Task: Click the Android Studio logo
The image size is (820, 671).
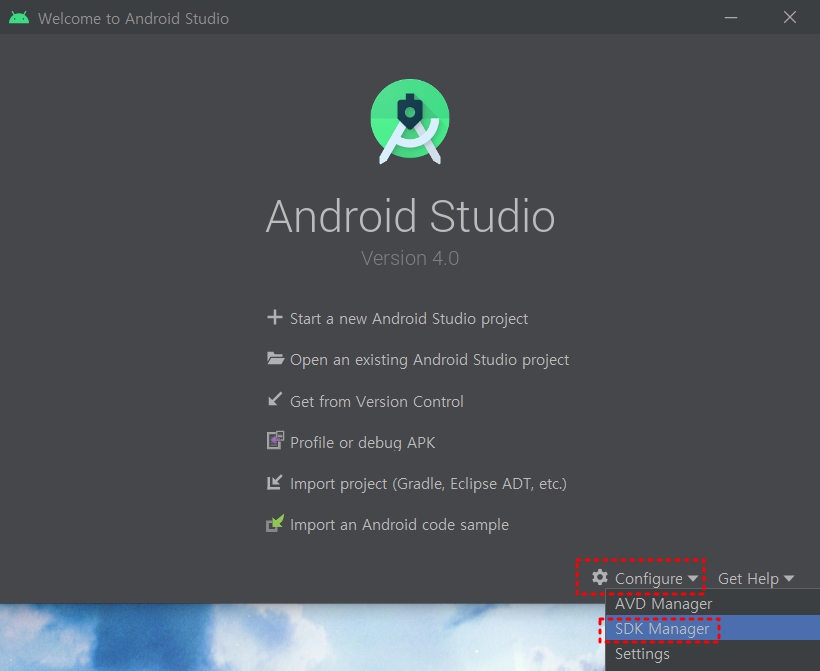Action: click(x=410, y=121)
